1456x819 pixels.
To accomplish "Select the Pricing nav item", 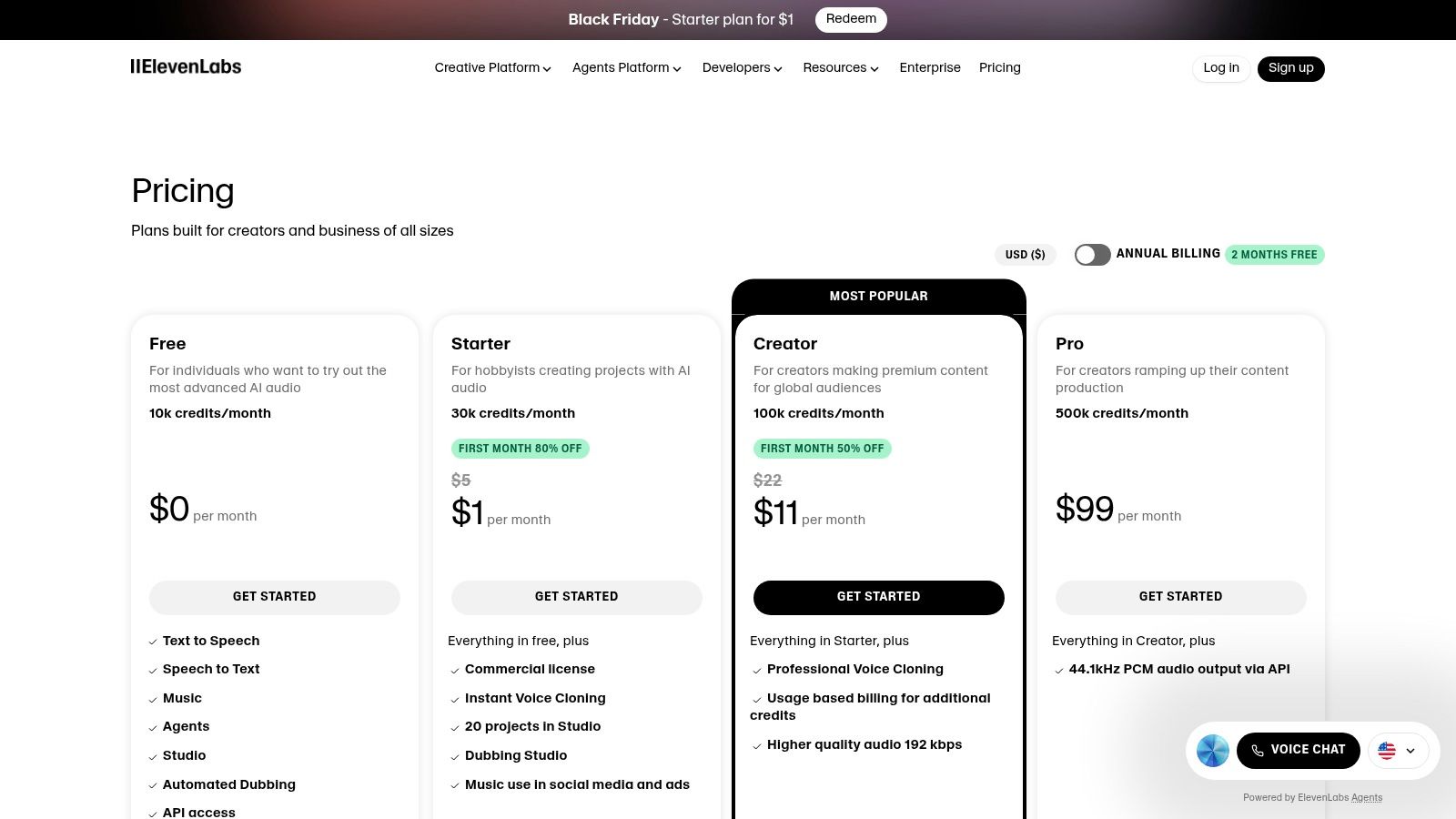I will click(x=999, y=68).
